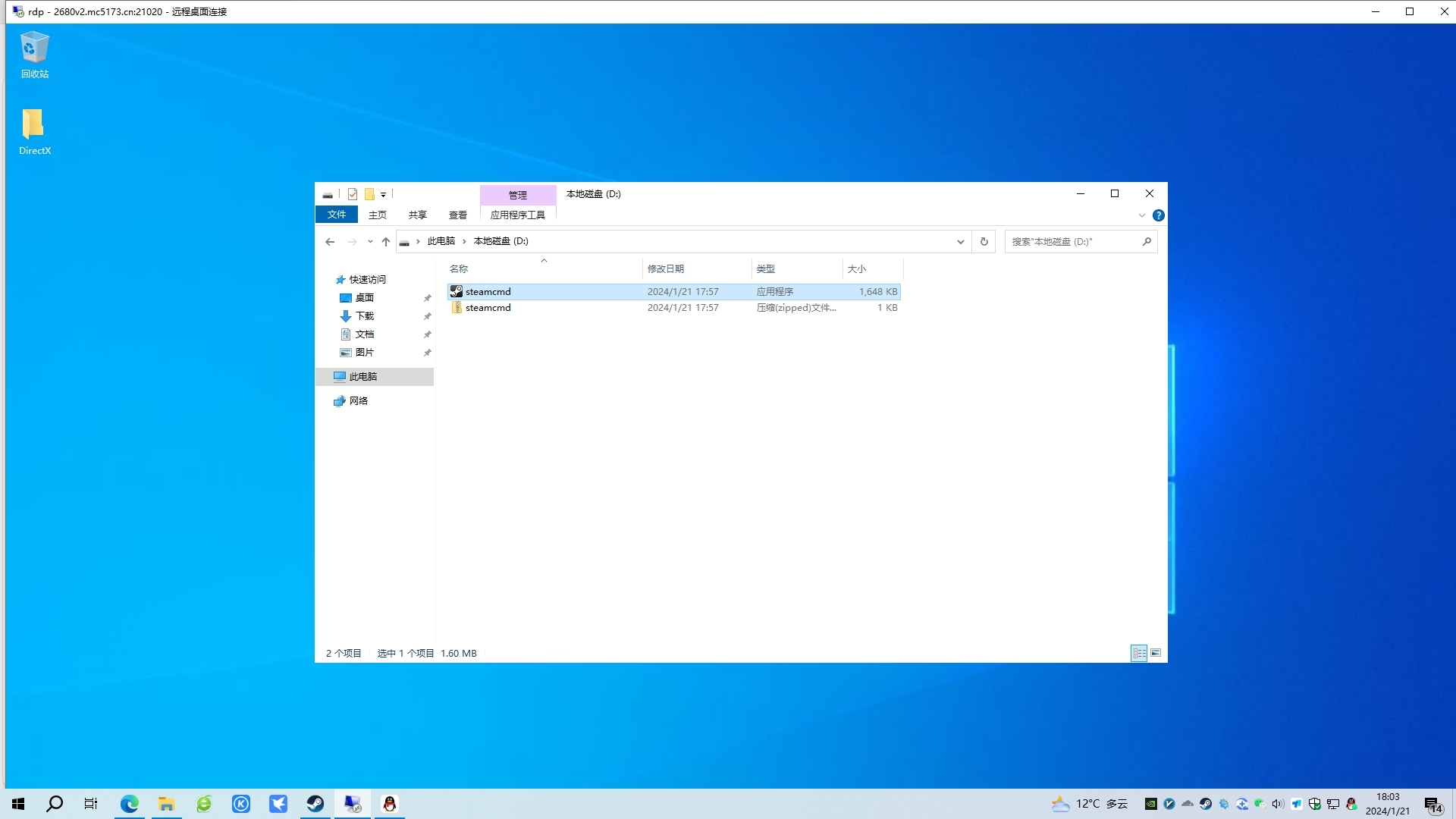Click the refresh button beside the address bar
Viewport: 1456px width, 819px height.
pyautogui.click(x=984, y=241)
